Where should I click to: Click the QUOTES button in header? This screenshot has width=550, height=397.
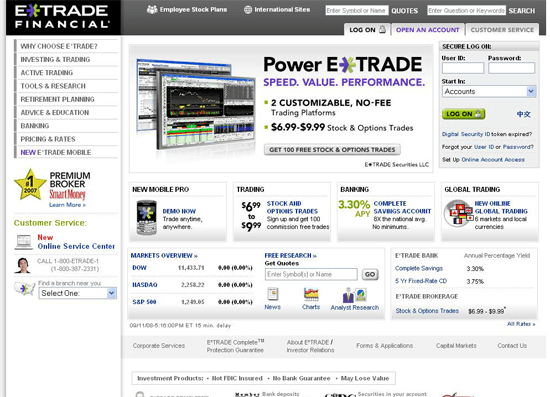point(404,11)
